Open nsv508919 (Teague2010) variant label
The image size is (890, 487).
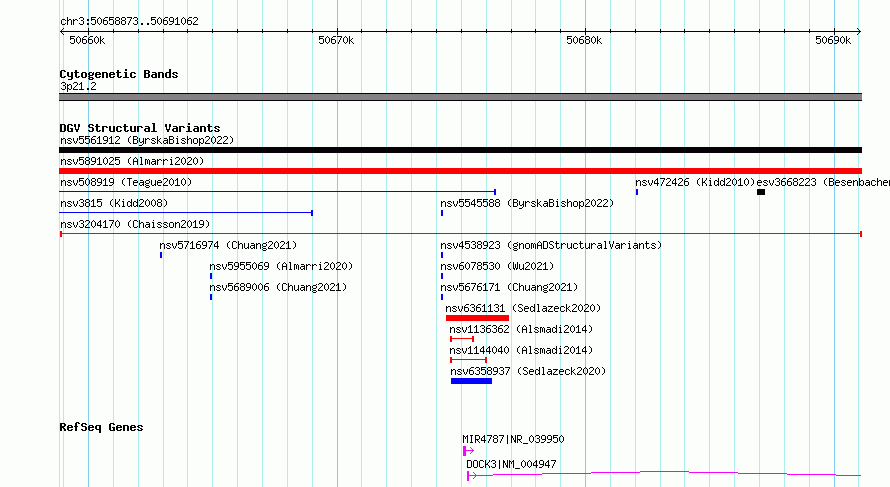pyautogui.click(x=126, y=182)
